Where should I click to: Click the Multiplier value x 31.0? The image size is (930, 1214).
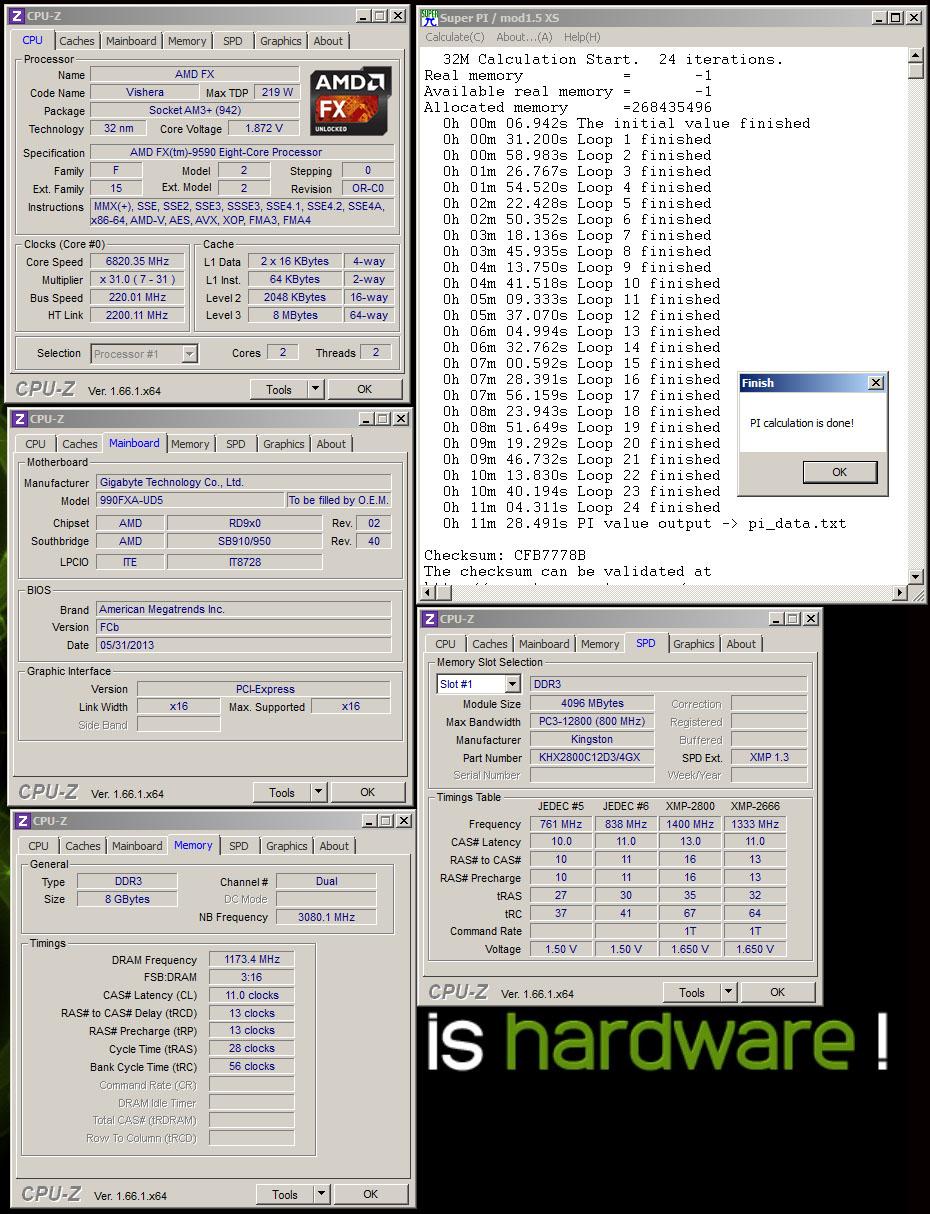(x=137, y=279)
